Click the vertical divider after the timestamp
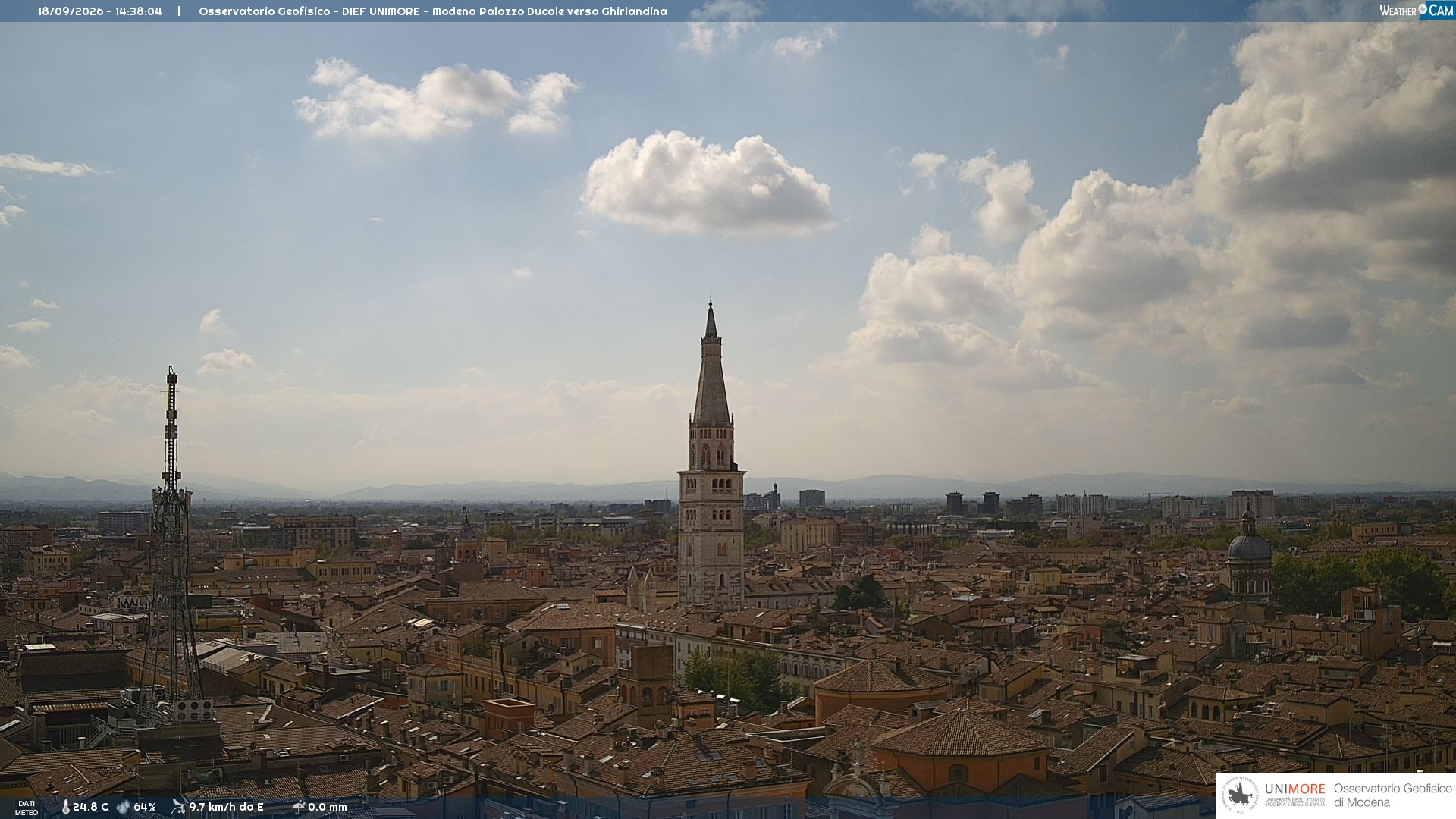1456x819 pixels. pyautogui.click(x=179, y=11)
